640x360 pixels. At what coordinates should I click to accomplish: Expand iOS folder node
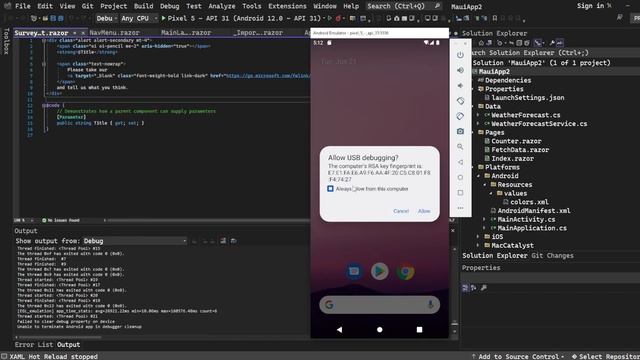click(x=478, y=237)
